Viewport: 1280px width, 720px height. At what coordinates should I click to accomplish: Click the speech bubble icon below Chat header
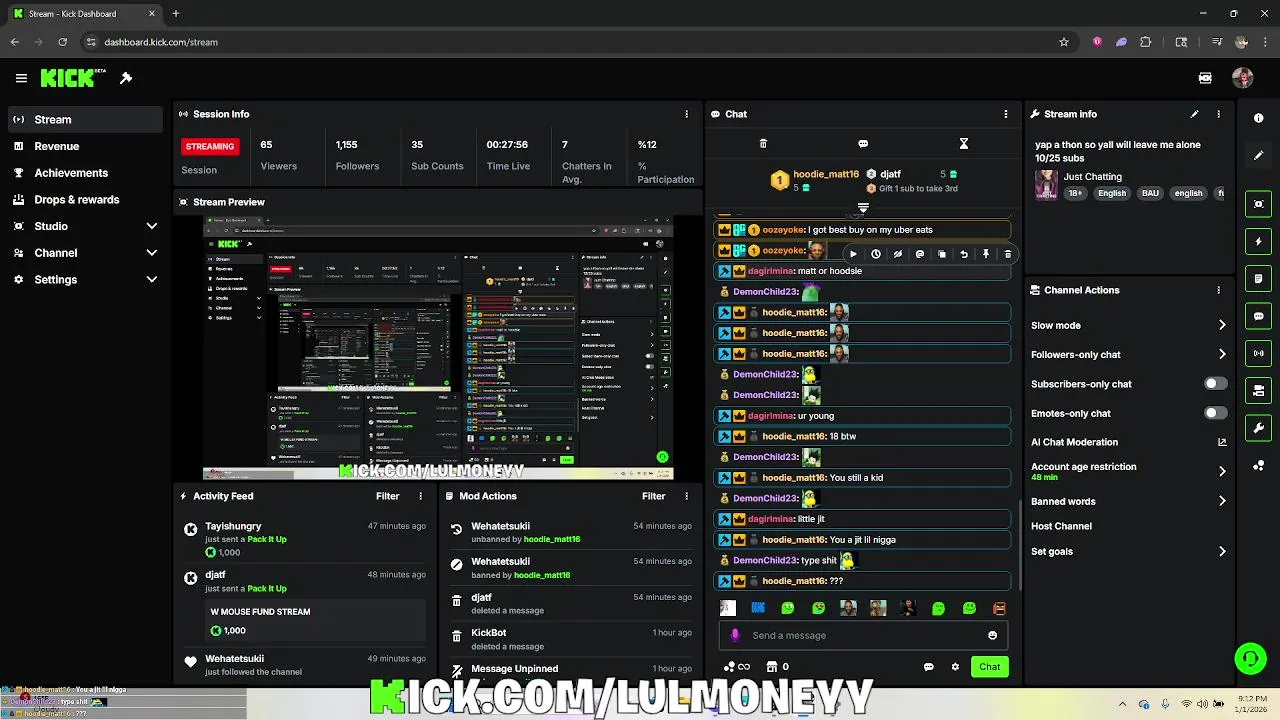863,144
